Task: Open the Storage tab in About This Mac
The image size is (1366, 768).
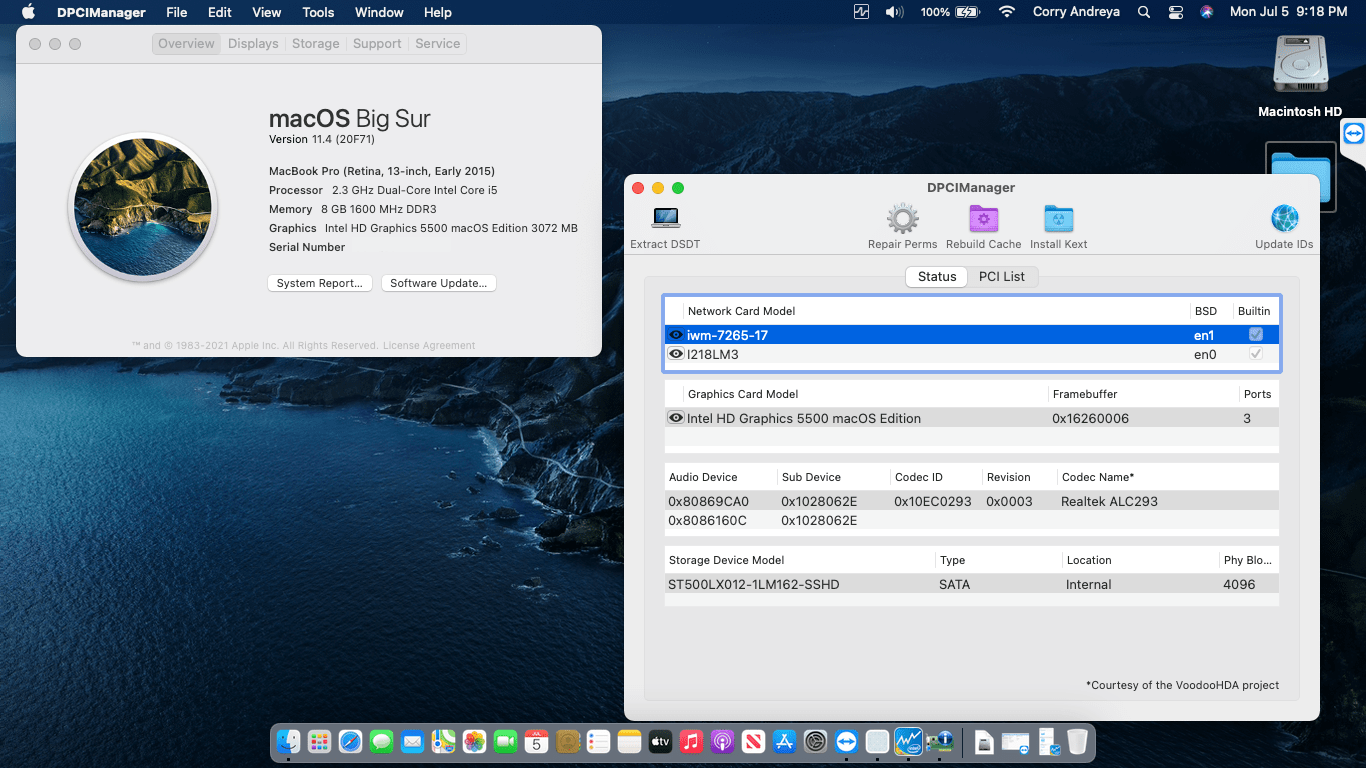Action: click(316, 44)
